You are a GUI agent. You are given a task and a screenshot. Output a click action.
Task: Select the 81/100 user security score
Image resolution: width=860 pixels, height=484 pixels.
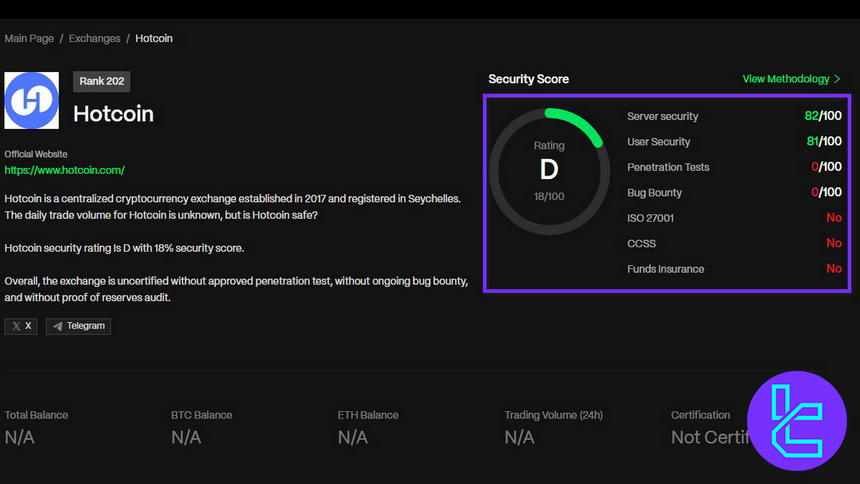tap(824, 141)
